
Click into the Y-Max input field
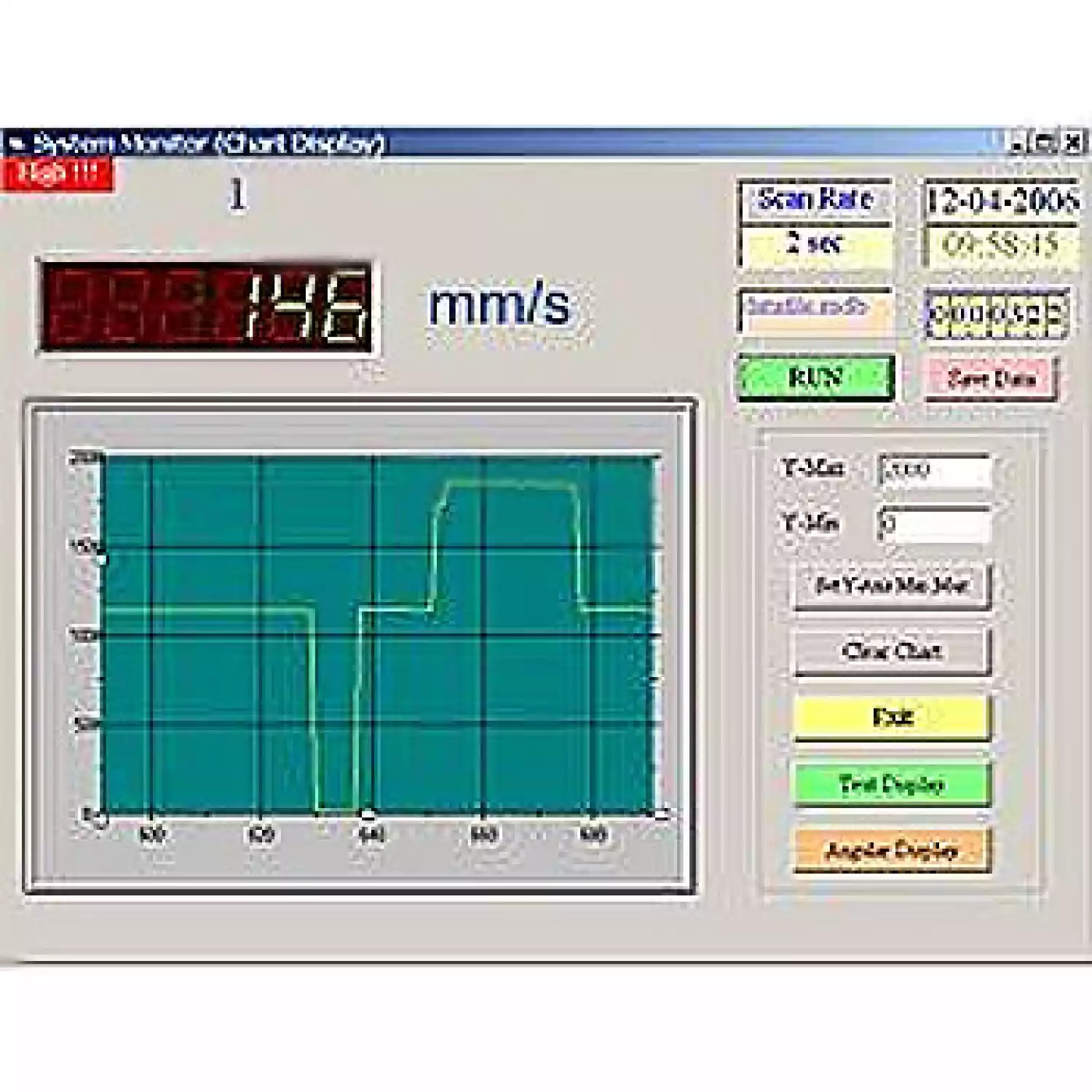tap(935, 471)
